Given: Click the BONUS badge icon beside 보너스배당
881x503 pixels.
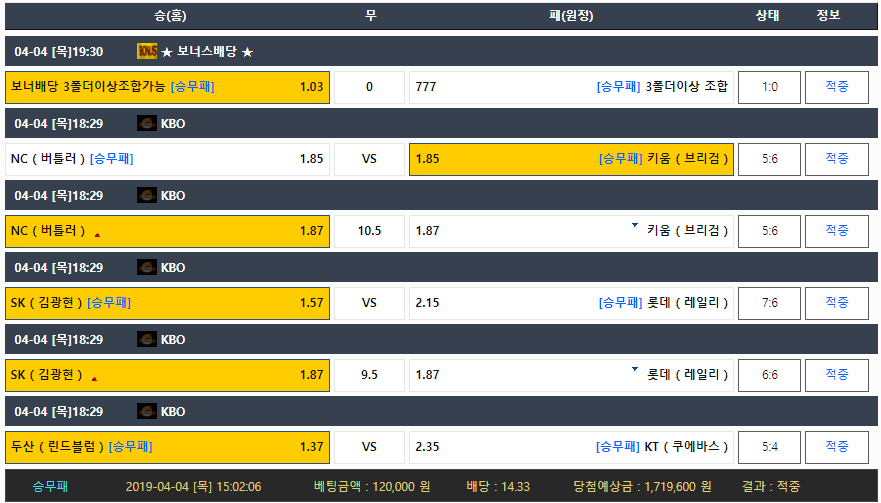Looking at the screenshot, I should 147,51.
